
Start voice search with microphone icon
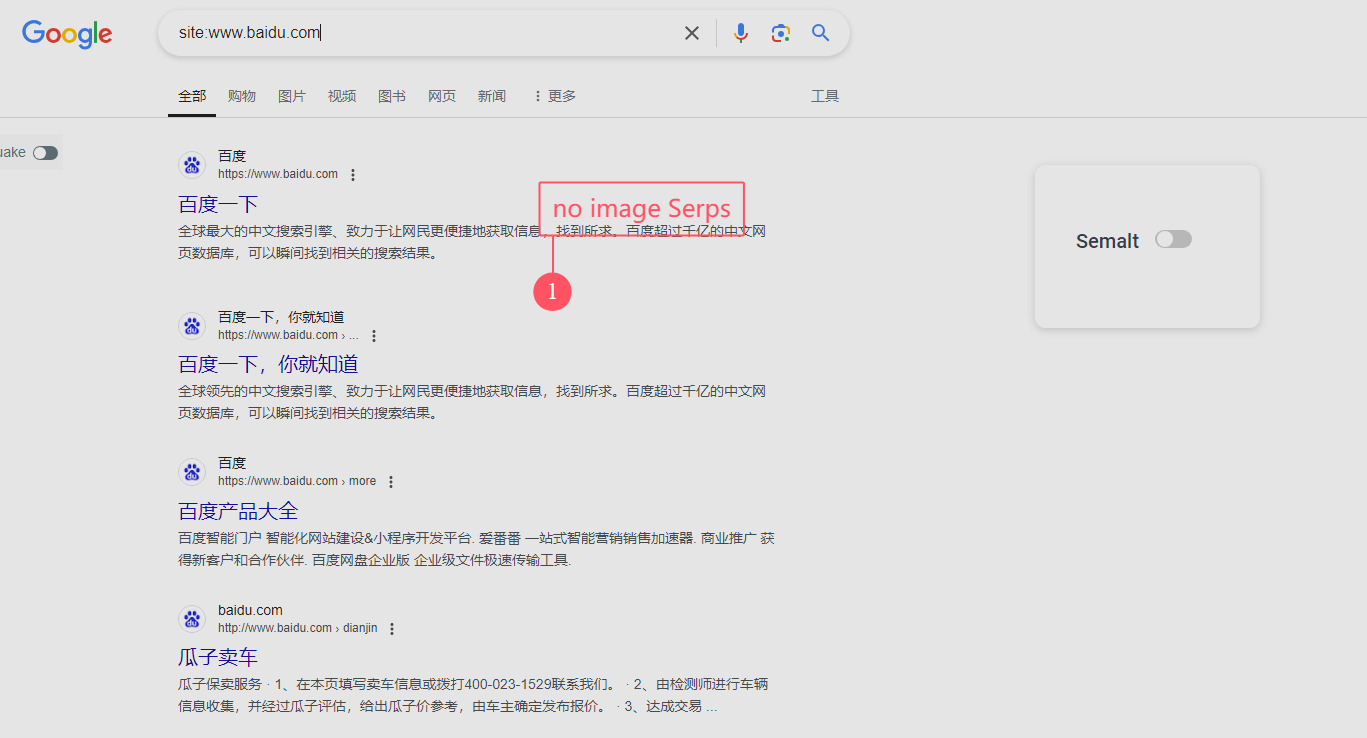(741, 33)
